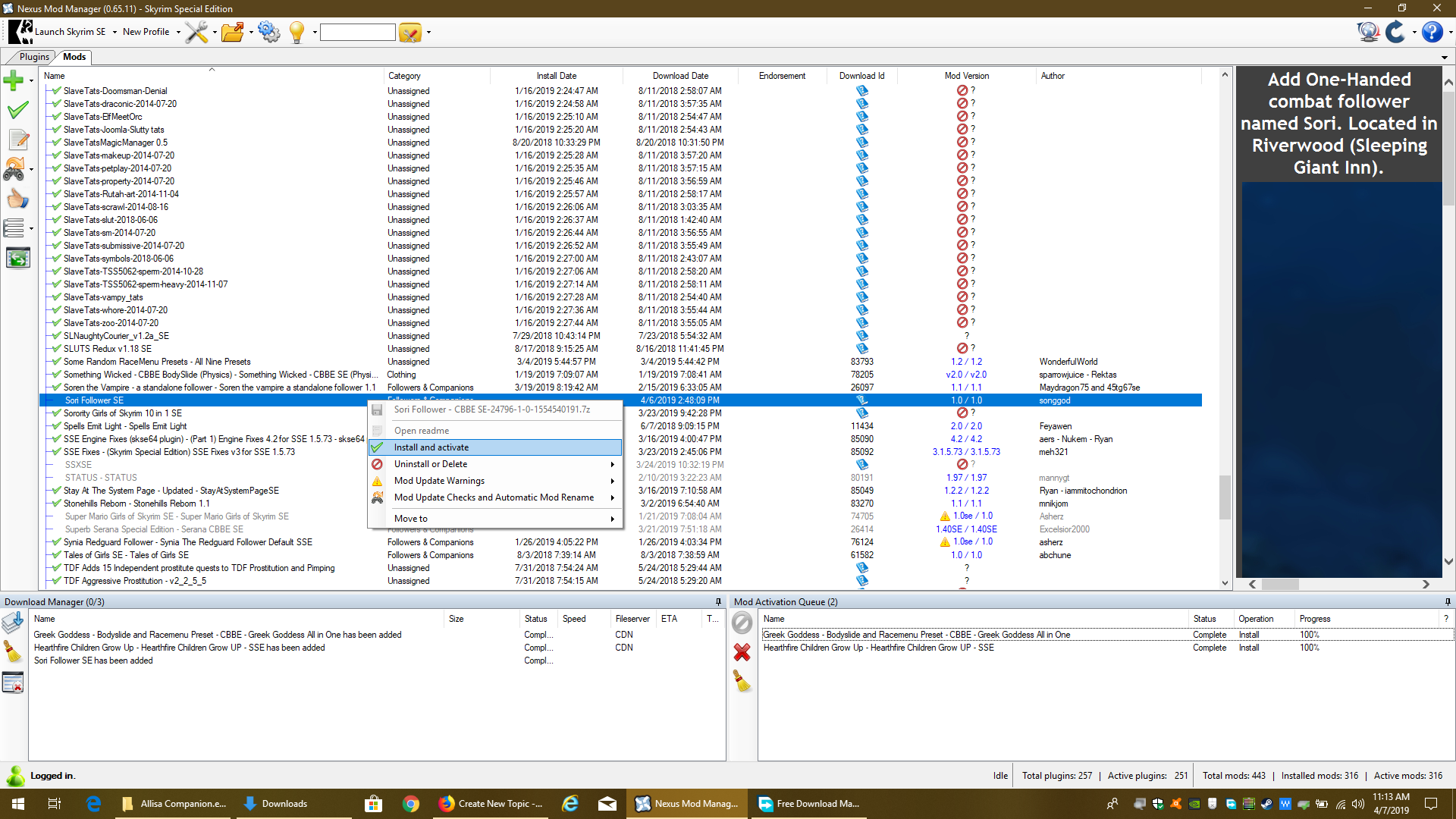Viewport: 1456px width, 819px height.
Task: Toggle checkmark for Some Random RaceMenu Presets
Action: click(x=57, y=362)
